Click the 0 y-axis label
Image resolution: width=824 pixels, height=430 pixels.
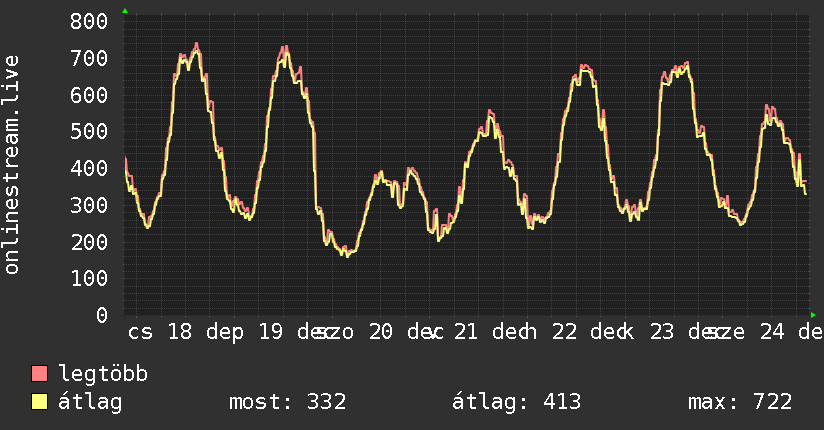(x=102, y=315)
